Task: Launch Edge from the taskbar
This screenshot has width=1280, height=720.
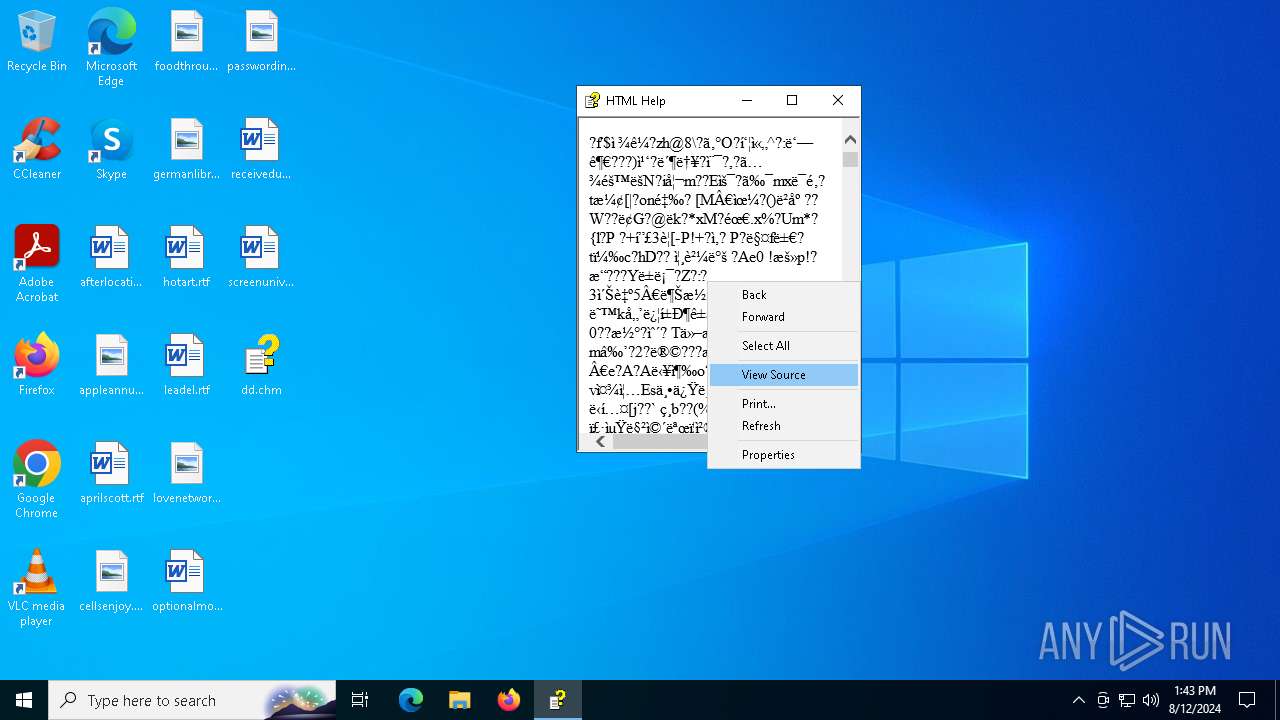Action: (411, 700)
